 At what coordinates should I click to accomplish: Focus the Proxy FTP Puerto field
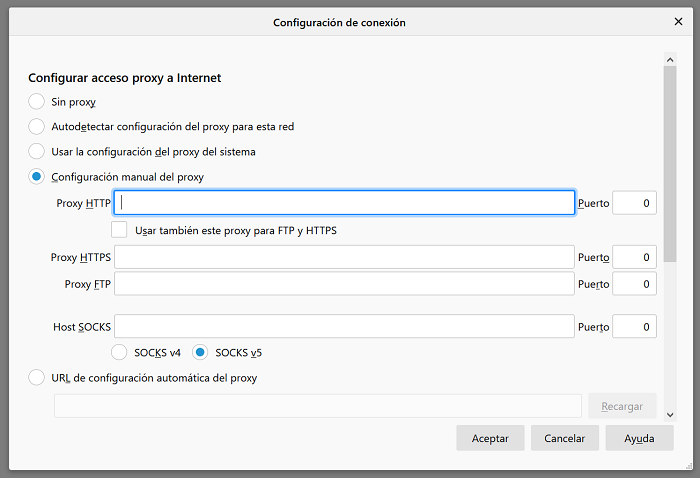[634, 284]
